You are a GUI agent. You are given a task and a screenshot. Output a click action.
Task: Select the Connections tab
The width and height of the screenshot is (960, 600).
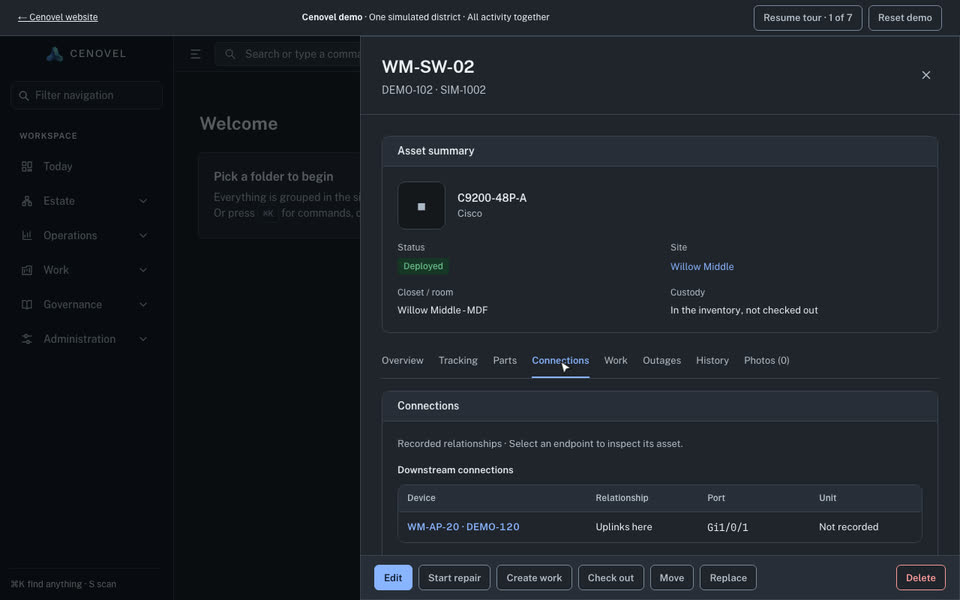point(560,361)
